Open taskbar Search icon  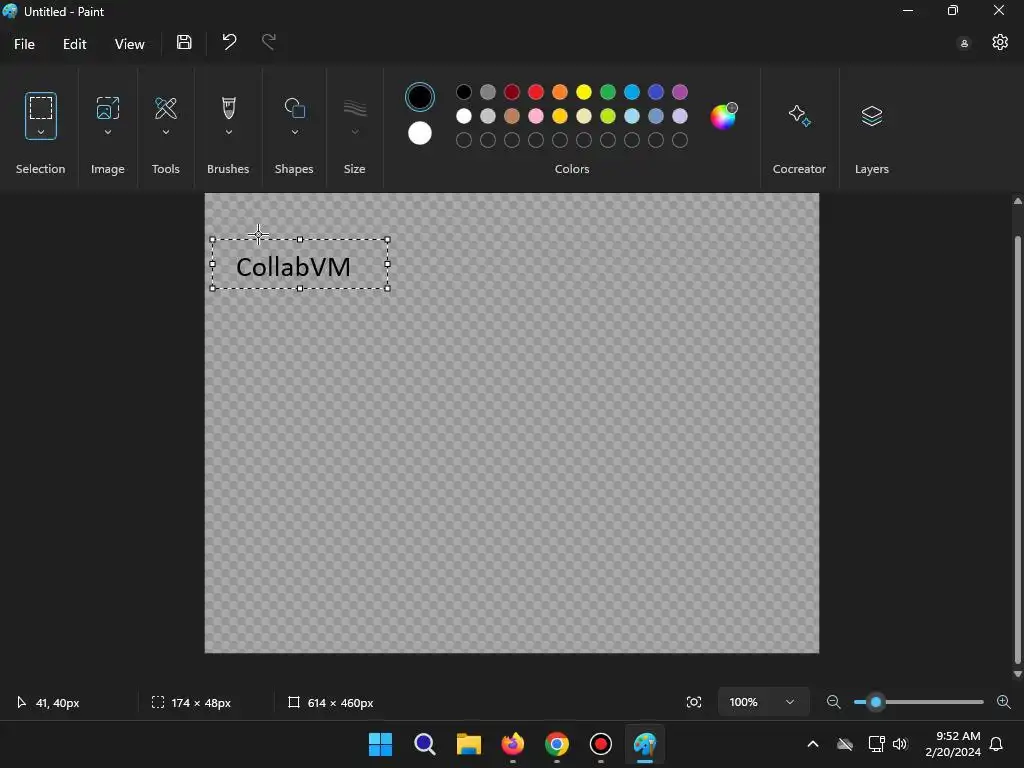pos(424,744)
